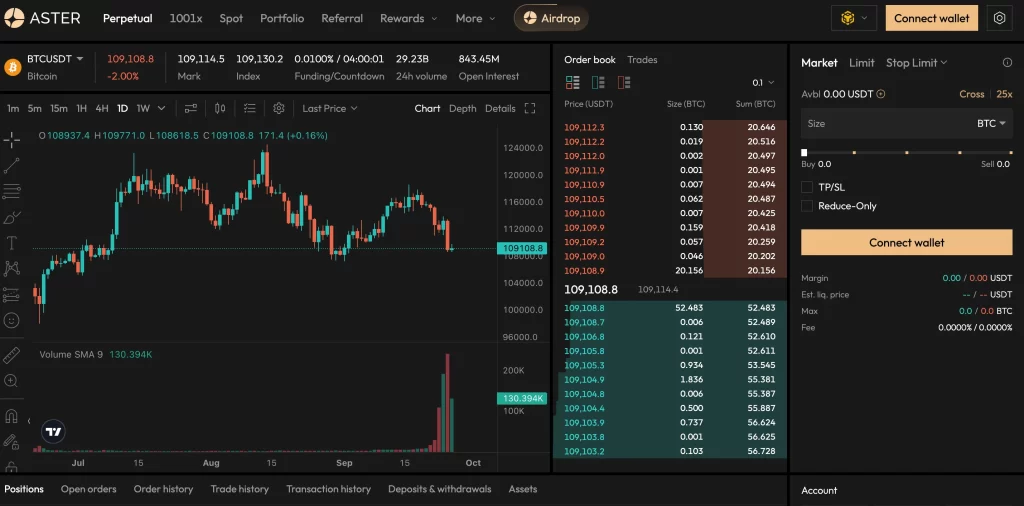Open the top-right settings hexagon icon
This screenshot has width=1024, height=506.
pyautogui.click(x=999, y=18)
